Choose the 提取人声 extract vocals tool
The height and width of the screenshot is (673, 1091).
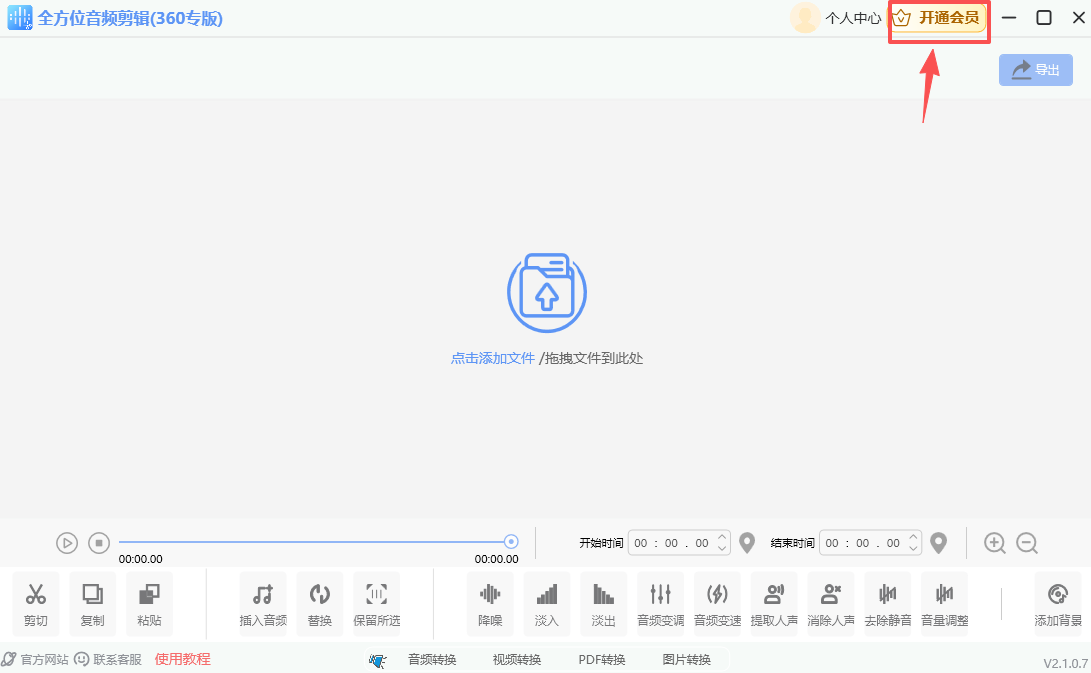(x=774, y=603)
